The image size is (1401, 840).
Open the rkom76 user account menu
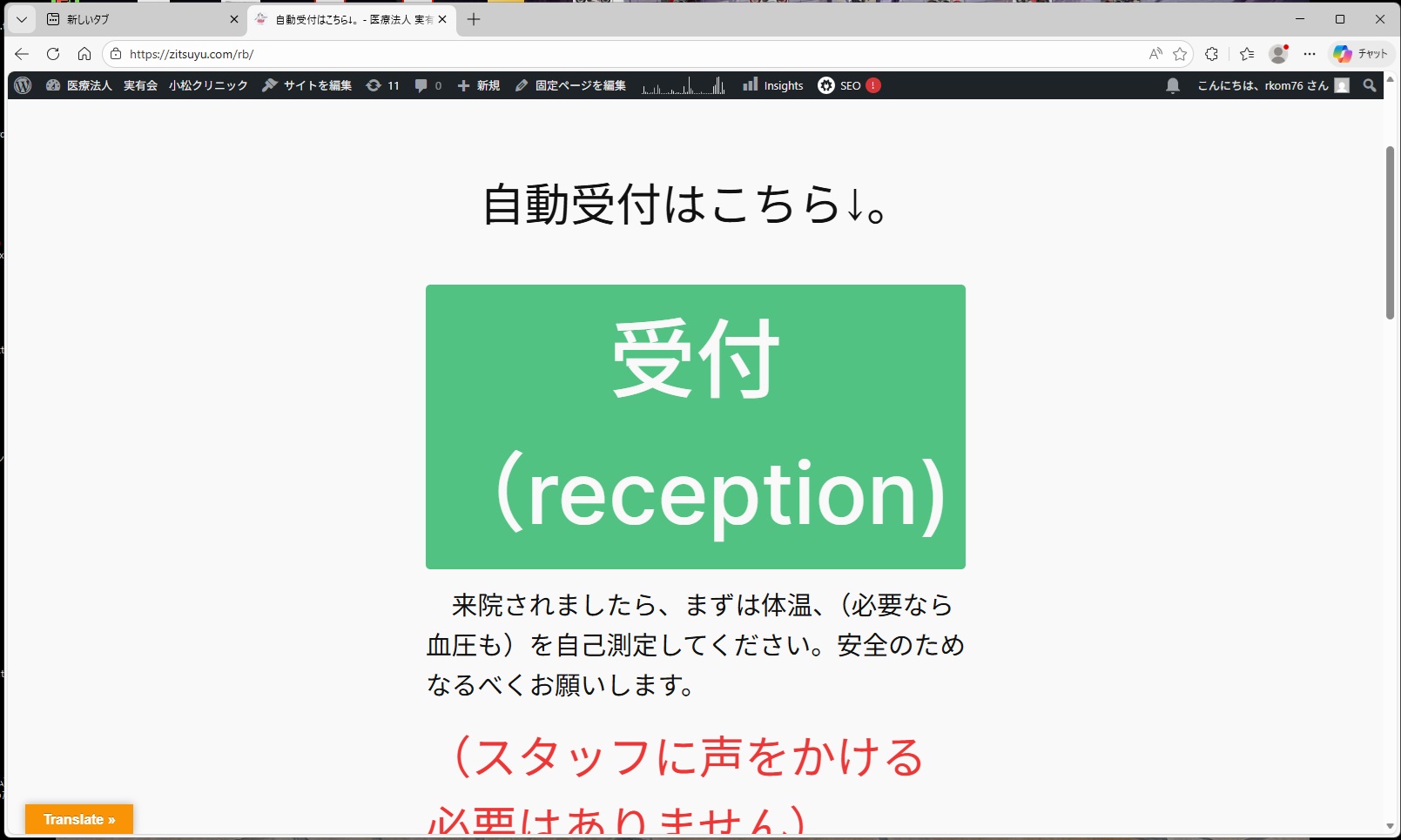coord(1272,85)
